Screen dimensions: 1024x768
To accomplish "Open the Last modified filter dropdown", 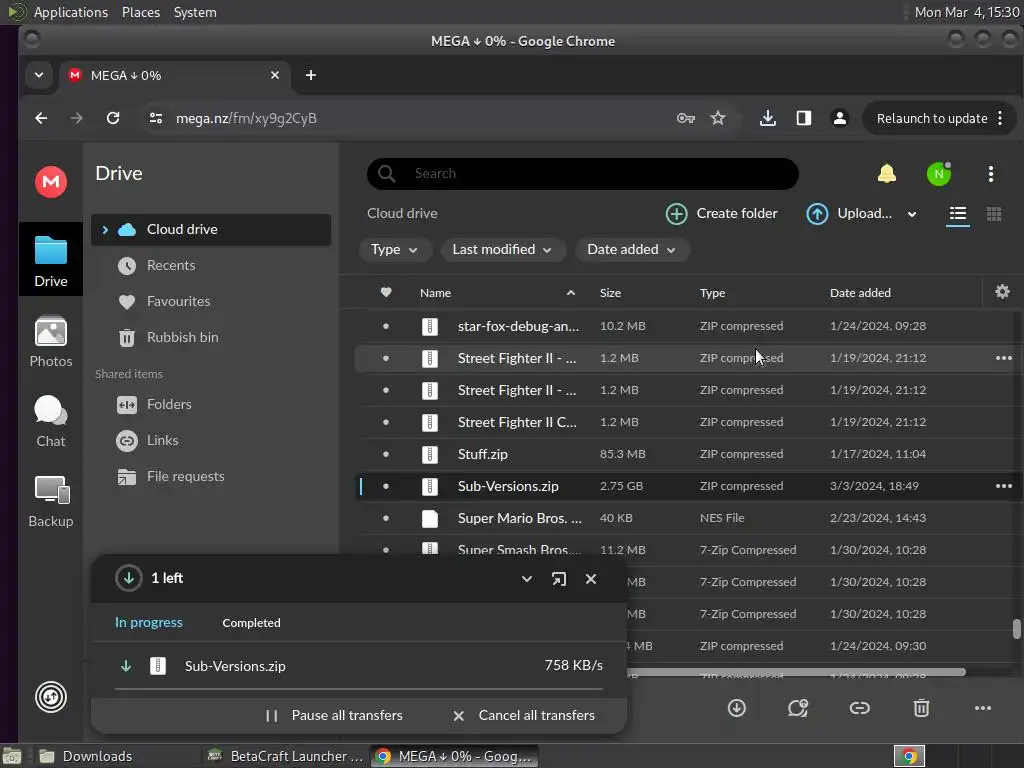I will tap(502, 249).
